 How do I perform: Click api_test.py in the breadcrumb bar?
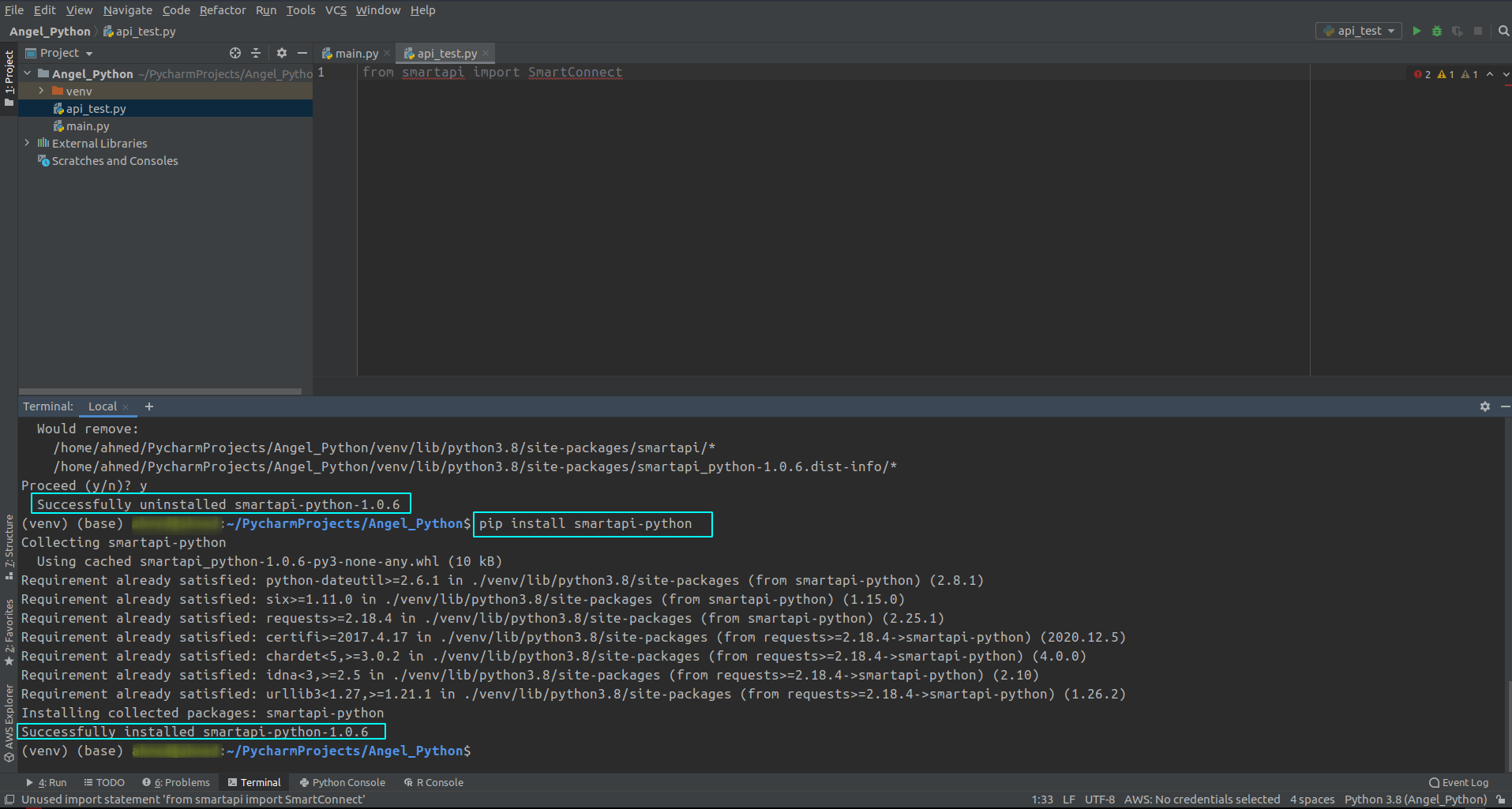pos(140,32)
